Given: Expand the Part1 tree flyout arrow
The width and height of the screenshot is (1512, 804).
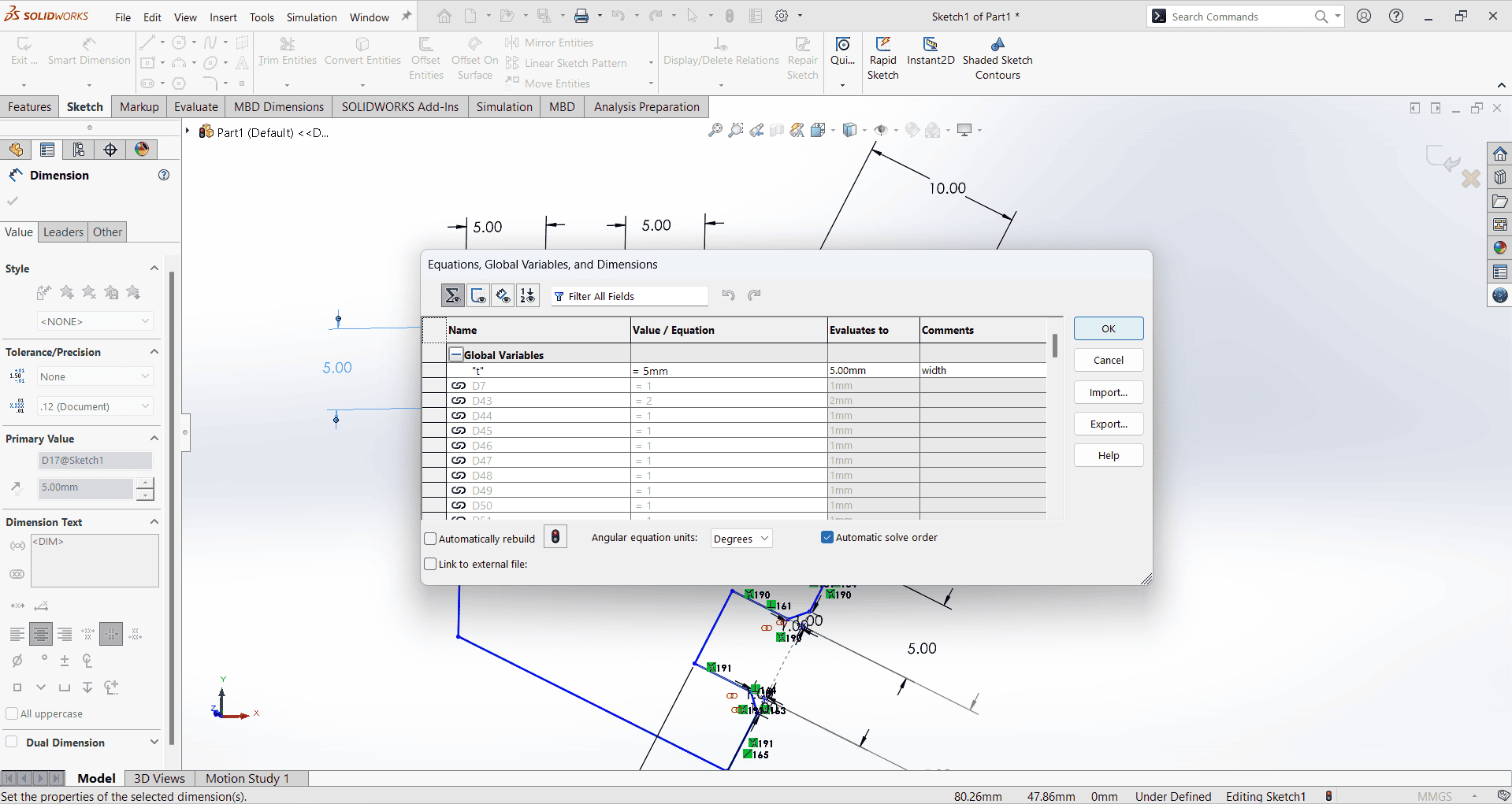Looking at the screenshot, I should [188, 131].
